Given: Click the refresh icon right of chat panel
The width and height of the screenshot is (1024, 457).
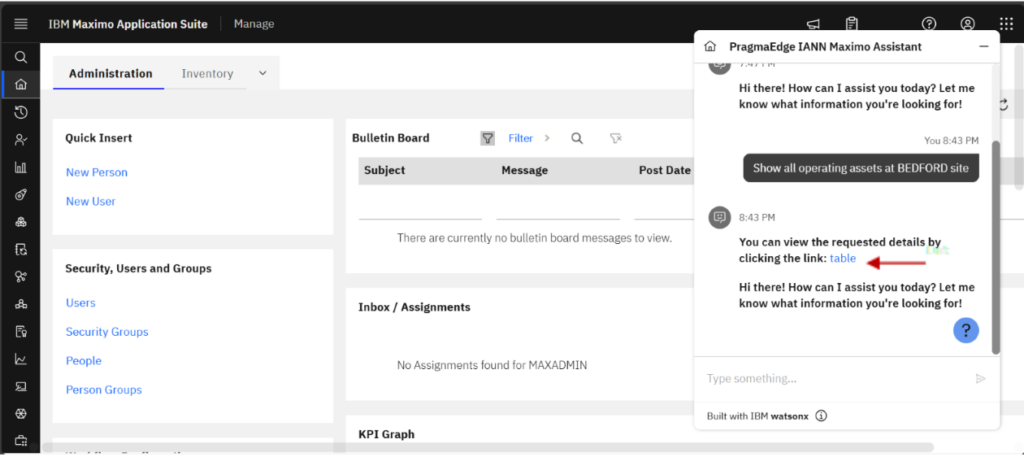Looking at the screenshot, I should coord(1004,104).
